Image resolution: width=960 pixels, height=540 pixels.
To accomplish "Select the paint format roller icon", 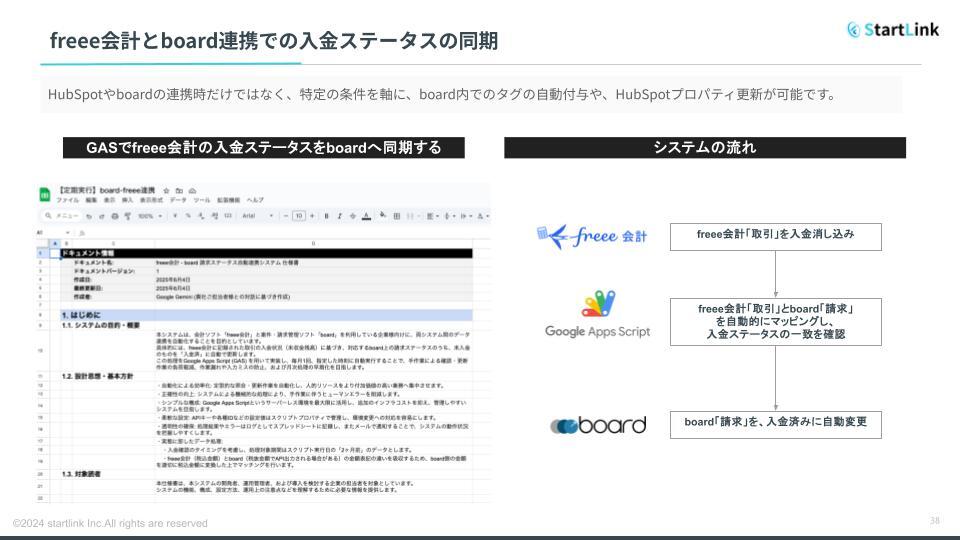I will point(127,216).
